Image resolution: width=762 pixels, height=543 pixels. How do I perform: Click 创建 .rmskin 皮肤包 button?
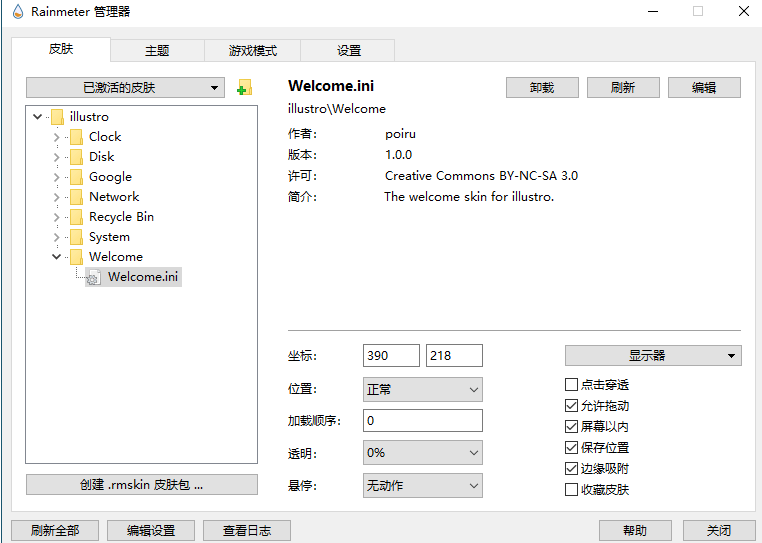pyautogui.click(x=141, y=485)
